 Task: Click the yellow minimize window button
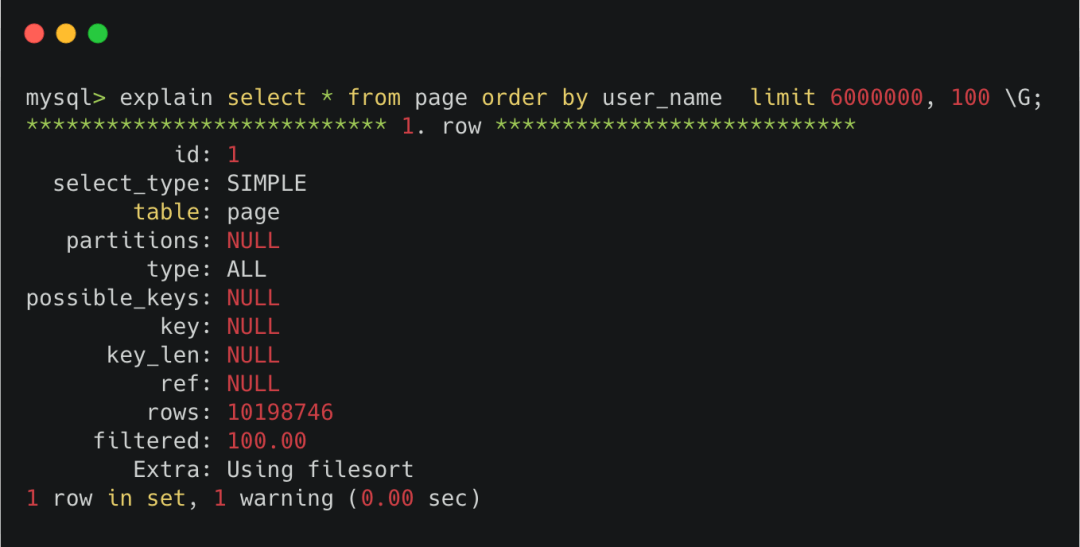coord(65,33)
